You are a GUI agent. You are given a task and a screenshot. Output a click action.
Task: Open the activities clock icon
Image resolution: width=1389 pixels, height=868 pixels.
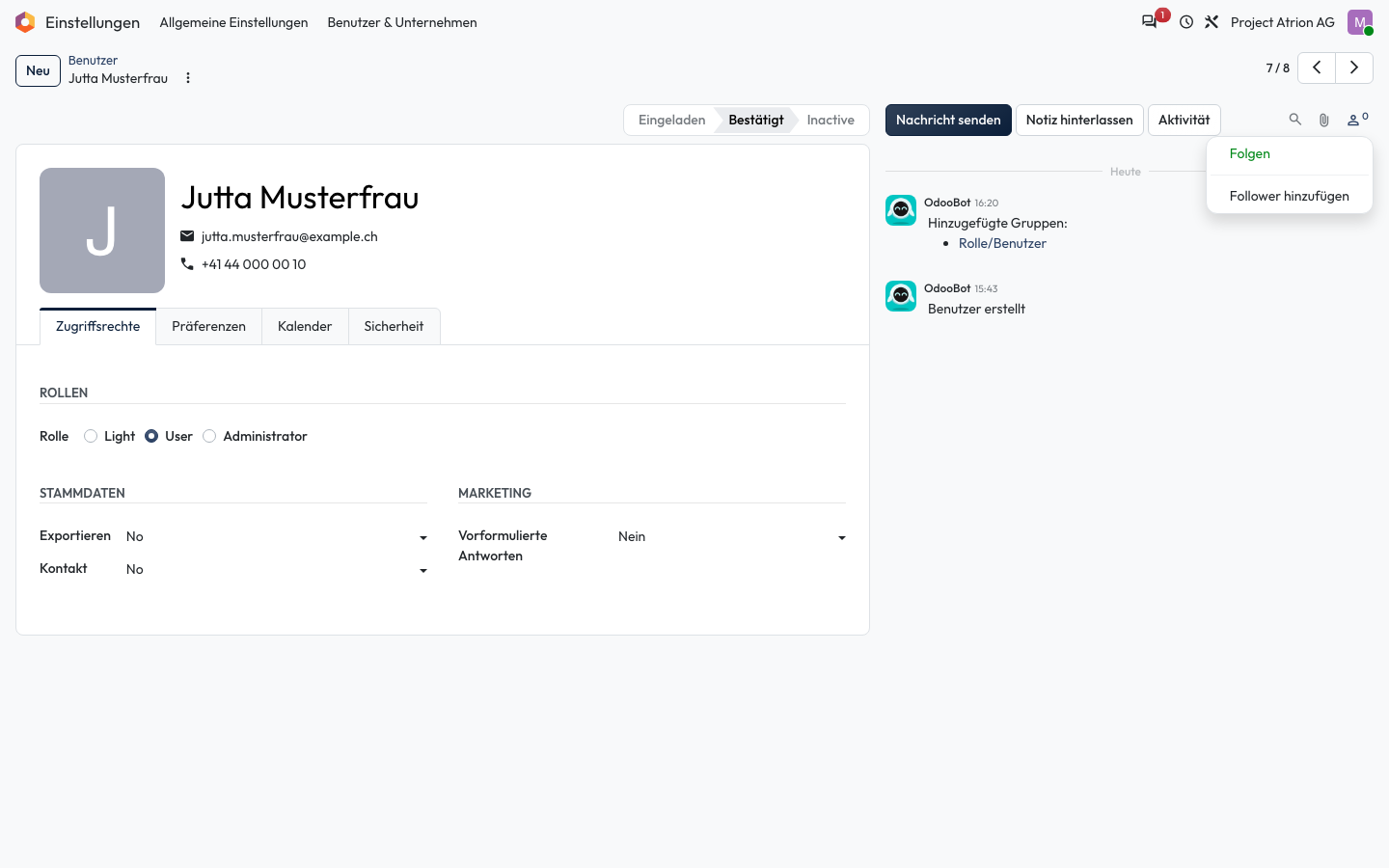pos(1186,22)
